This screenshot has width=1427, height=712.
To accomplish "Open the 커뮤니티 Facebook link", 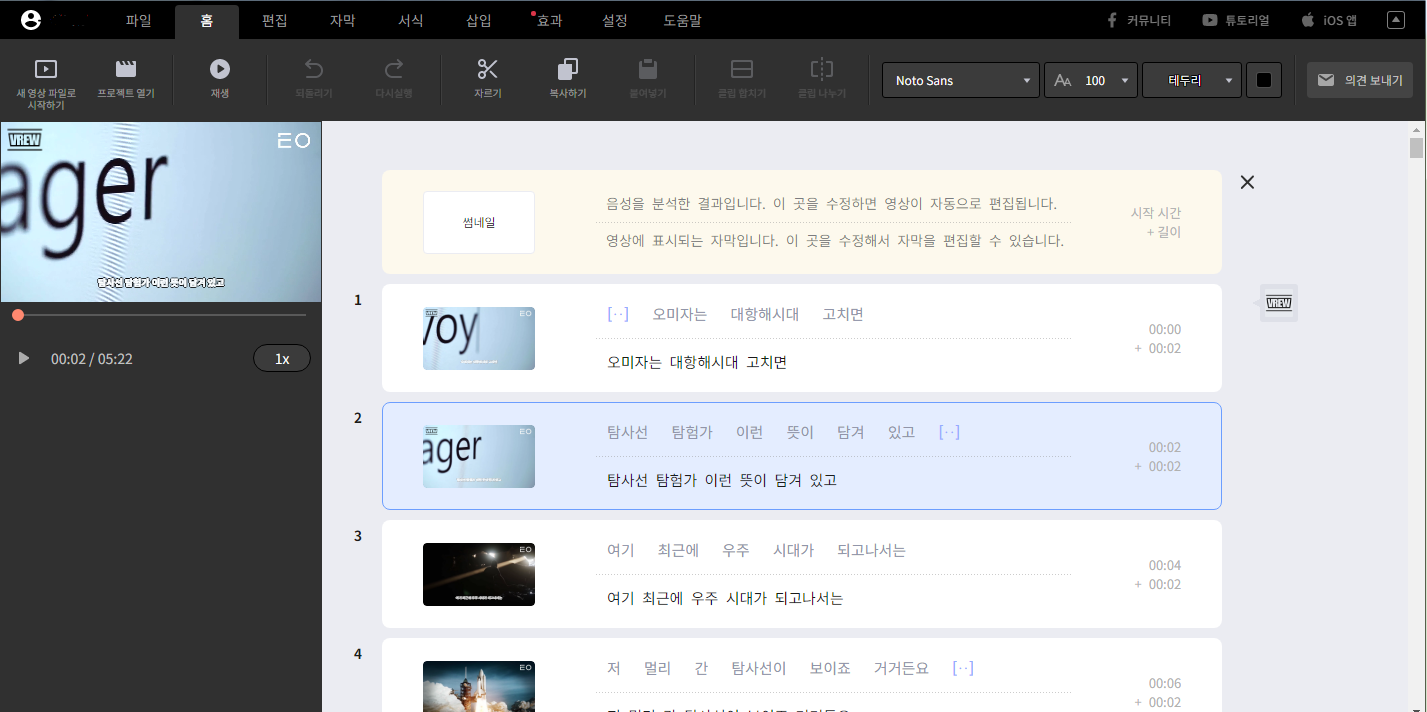I will point(1138,20).
